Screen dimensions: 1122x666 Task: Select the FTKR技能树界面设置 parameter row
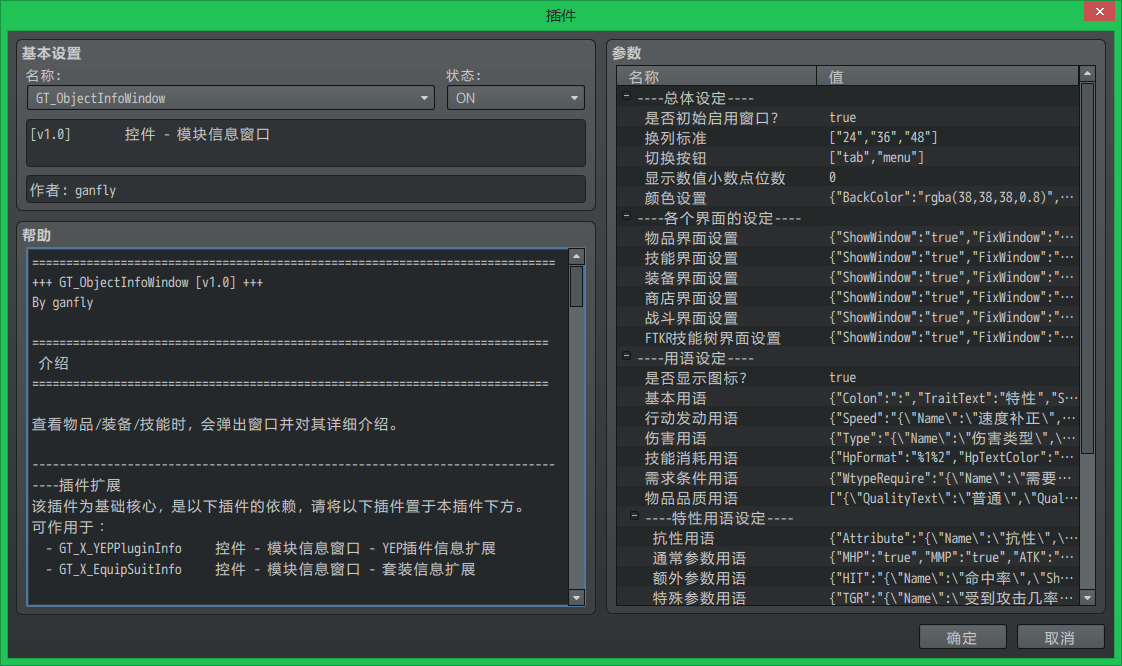(x=848, y=338)
